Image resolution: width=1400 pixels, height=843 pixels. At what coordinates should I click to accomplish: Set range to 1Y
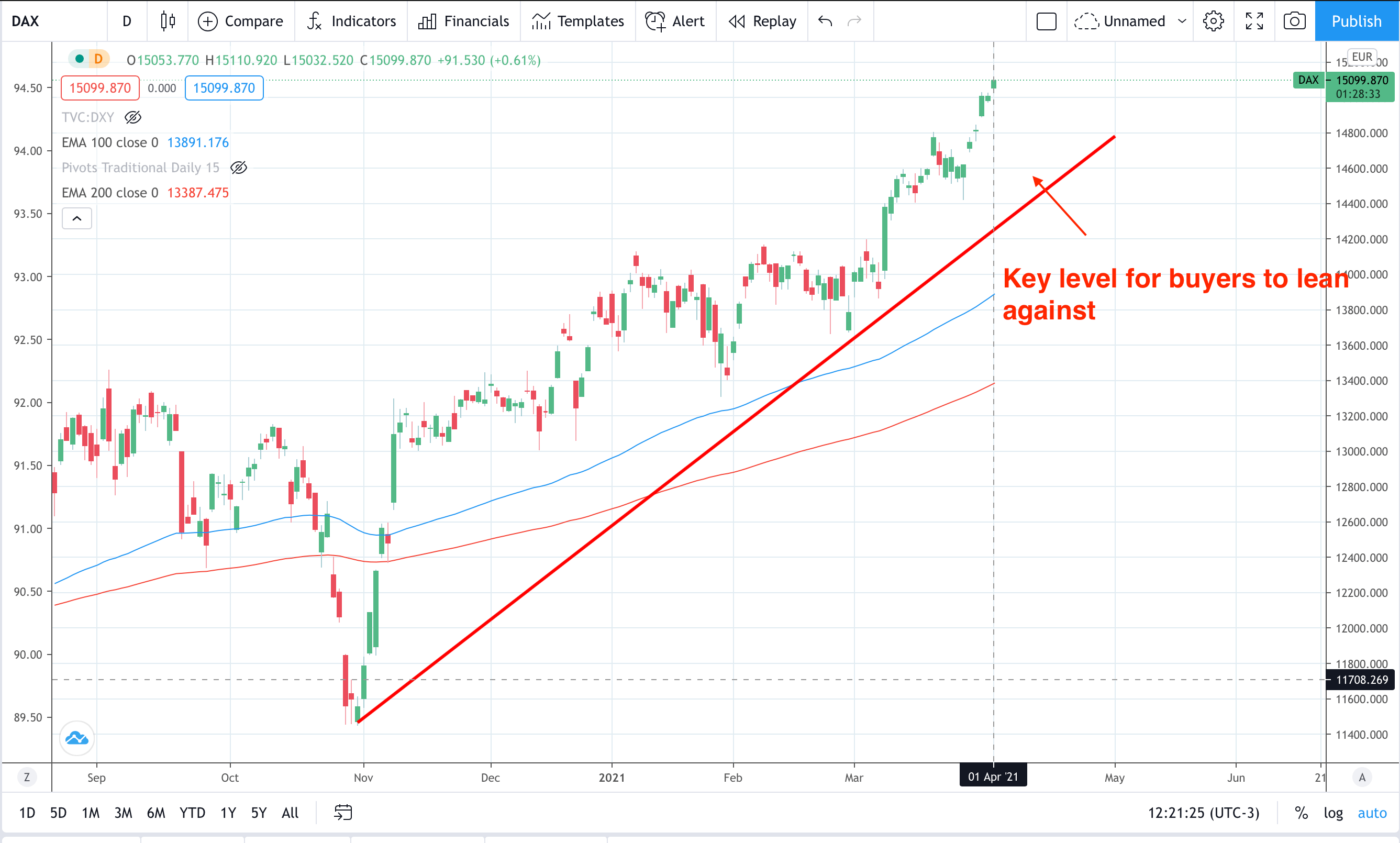228,813
